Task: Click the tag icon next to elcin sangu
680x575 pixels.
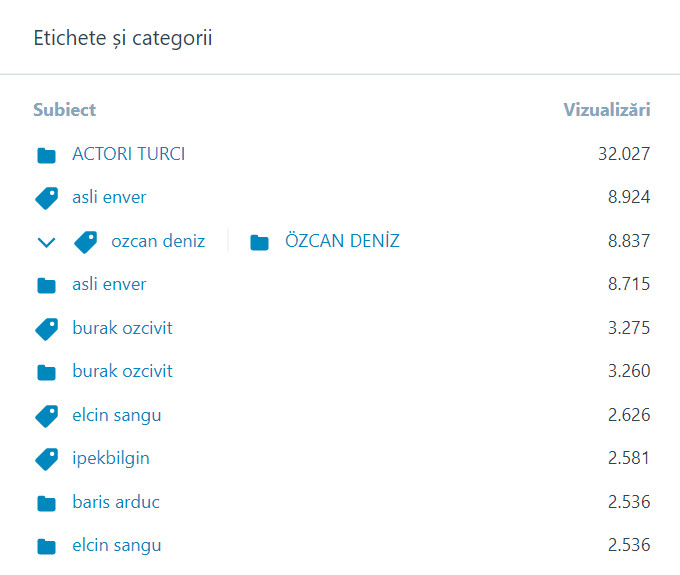Action: (46, 415)
